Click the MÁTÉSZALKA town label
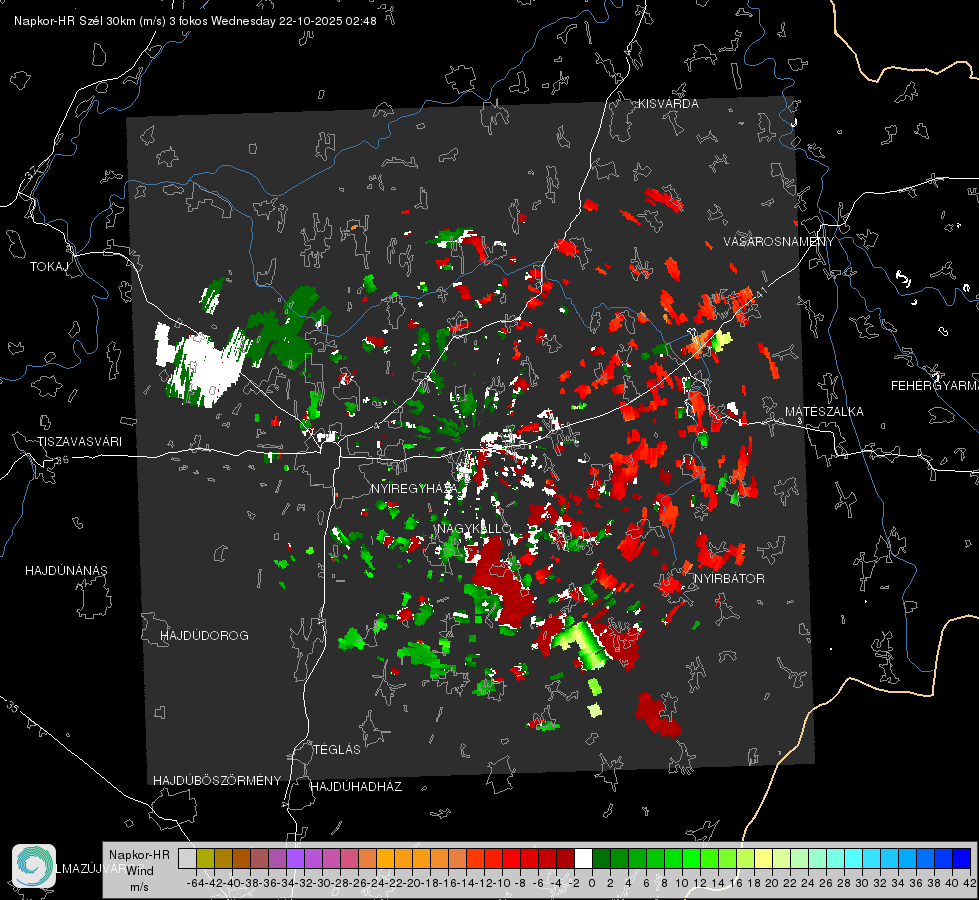Image resolution: width=979 pixels, height=900 pixels. 824,412
